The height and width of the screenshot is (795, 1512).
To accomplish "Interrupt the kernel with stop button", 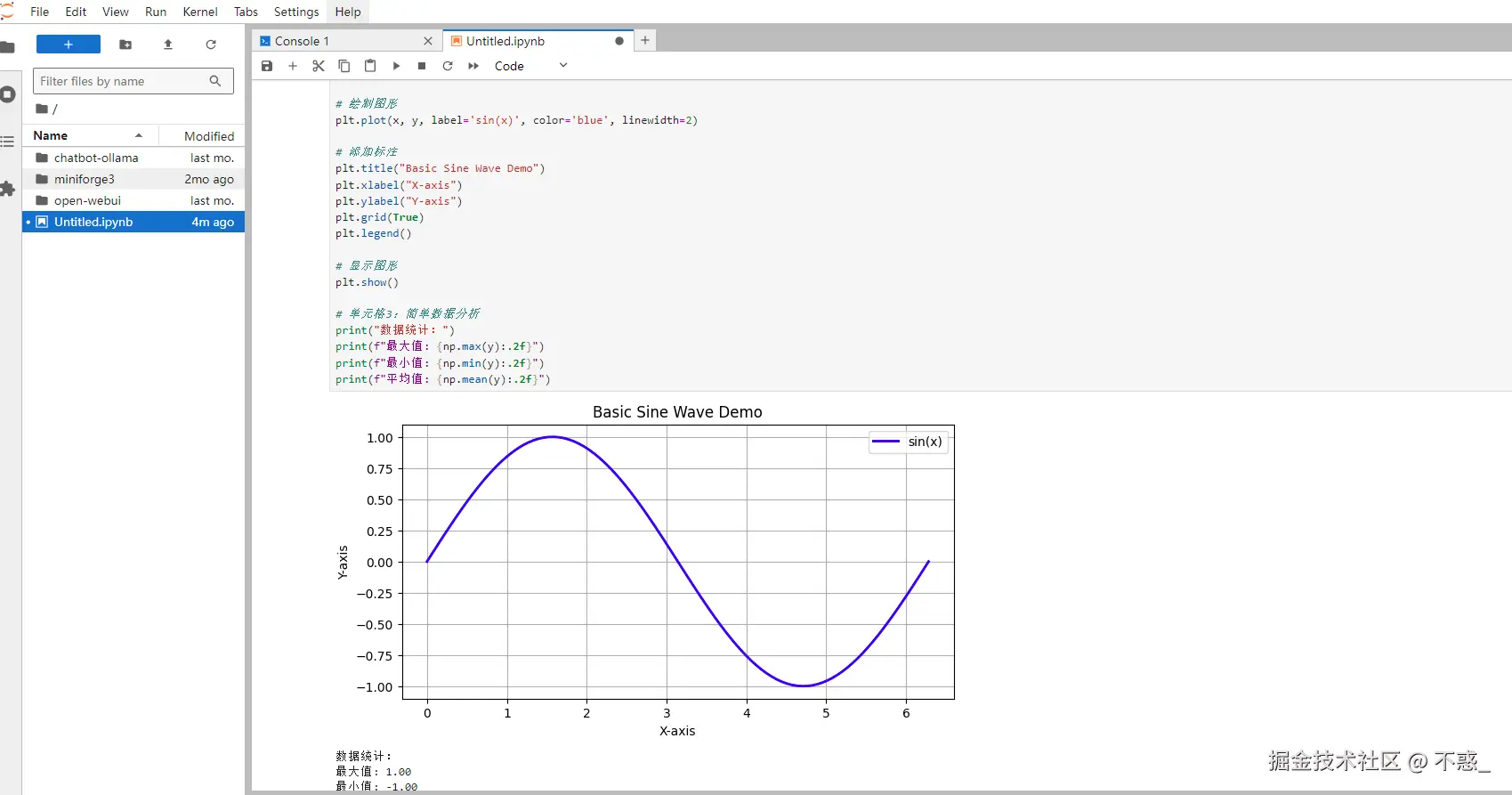I will [x=422, y=66].
